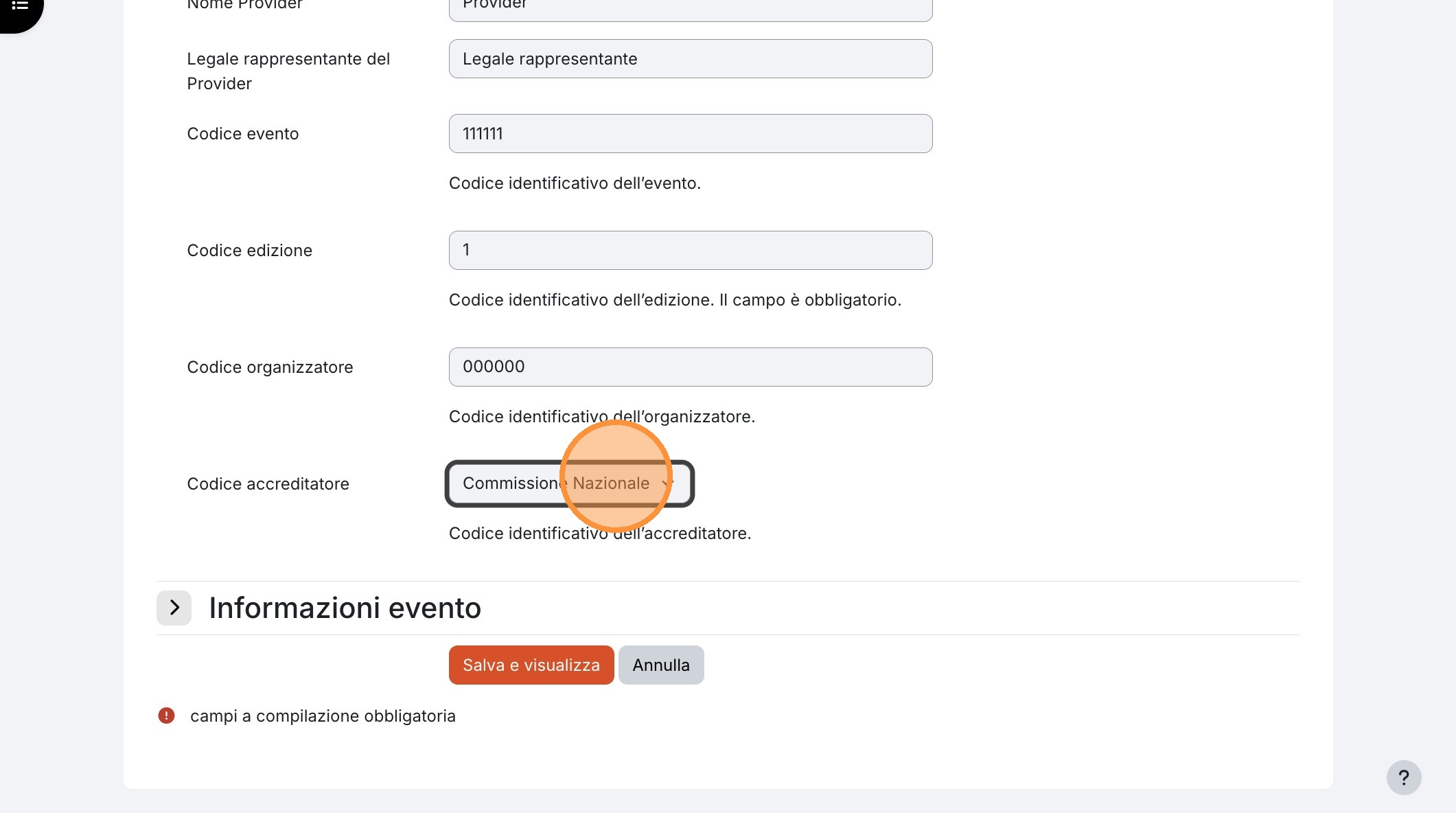Click the 'Codice evento' label
The height and width of the screenshot is (813, 1456).
pos(243,134)
